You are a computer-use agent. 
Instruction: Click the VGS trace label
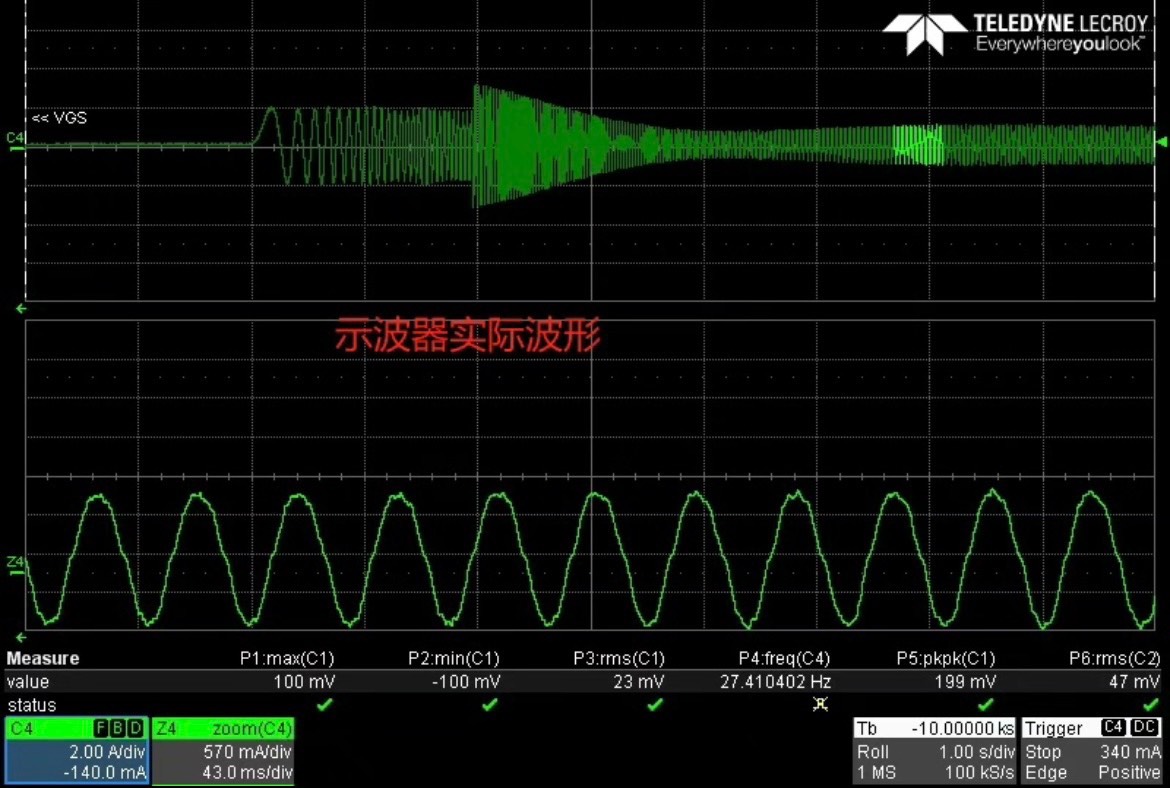(60, 118)
